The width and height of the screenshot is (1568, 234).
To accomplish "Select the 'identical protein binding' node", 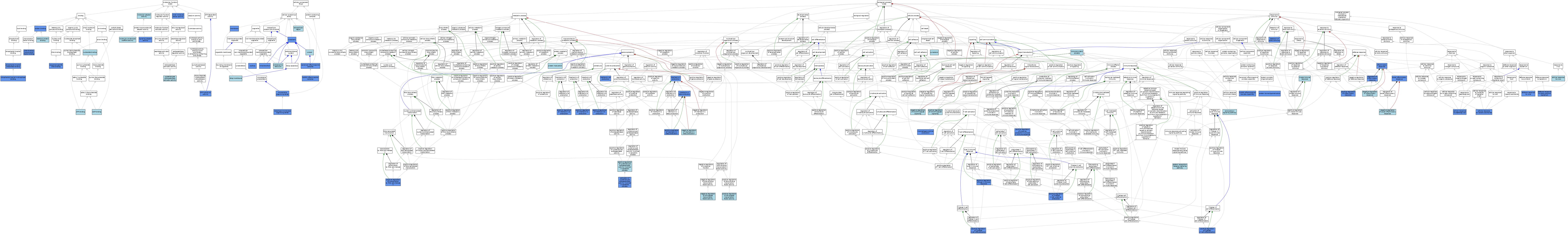I will point(43,40).
